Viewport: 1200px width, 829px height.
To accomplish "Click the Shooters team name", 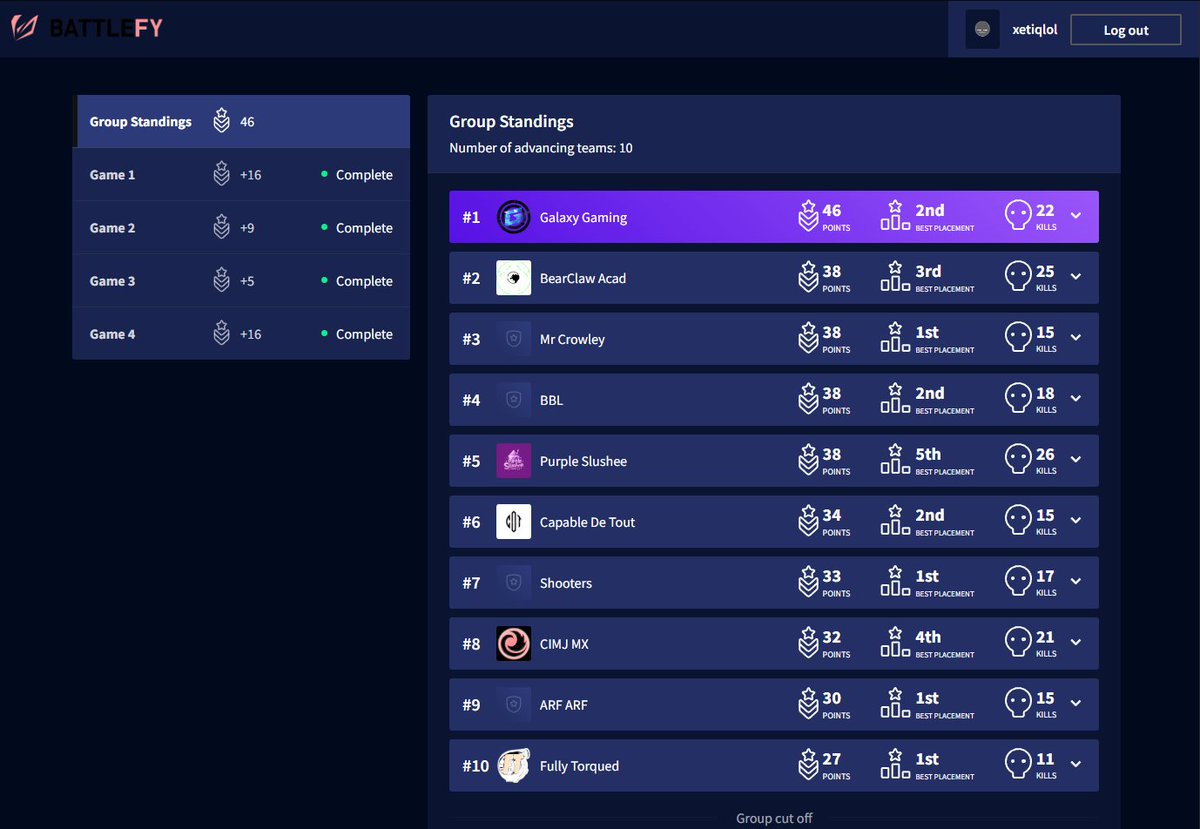I will click(x=566, y=583).
